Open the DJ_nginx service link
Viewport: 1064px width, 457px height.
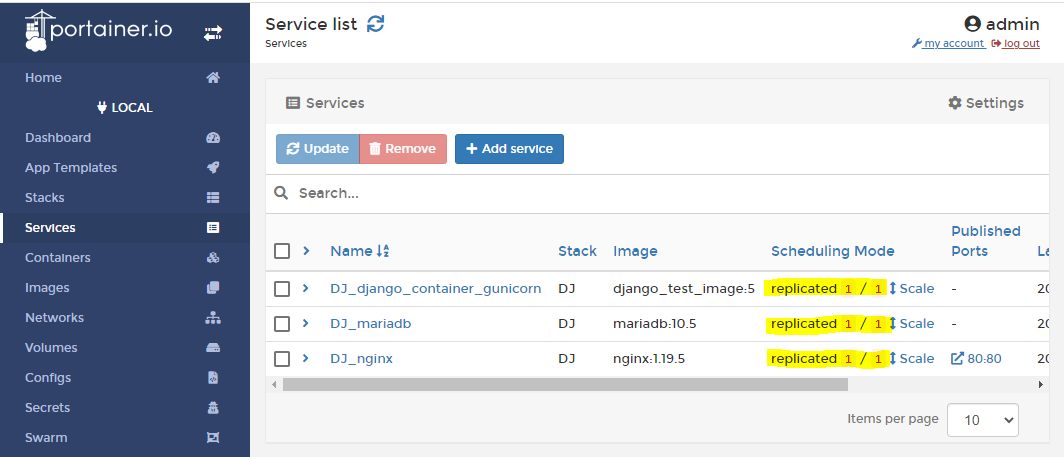[x=361, y=359]
